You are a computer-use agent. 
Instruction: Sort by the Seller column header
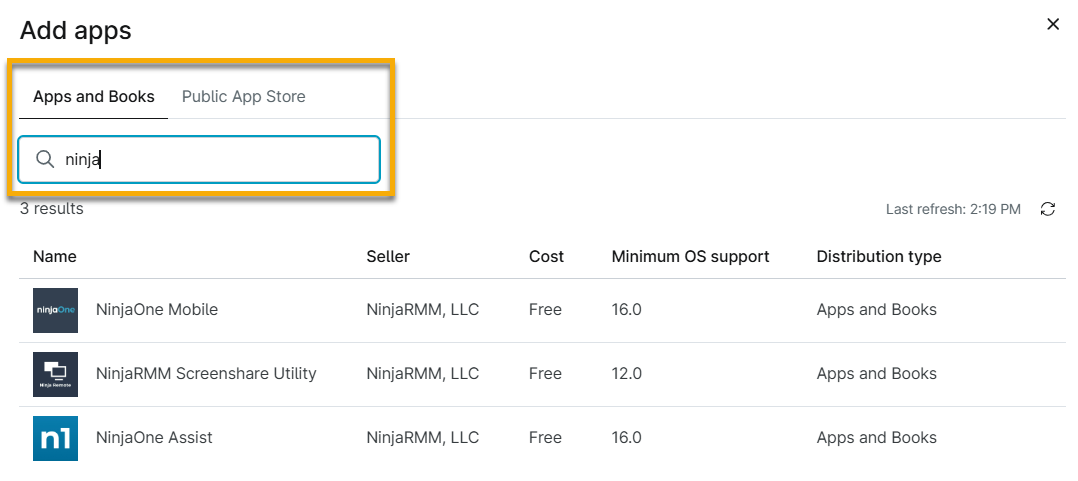click(388, 257)
